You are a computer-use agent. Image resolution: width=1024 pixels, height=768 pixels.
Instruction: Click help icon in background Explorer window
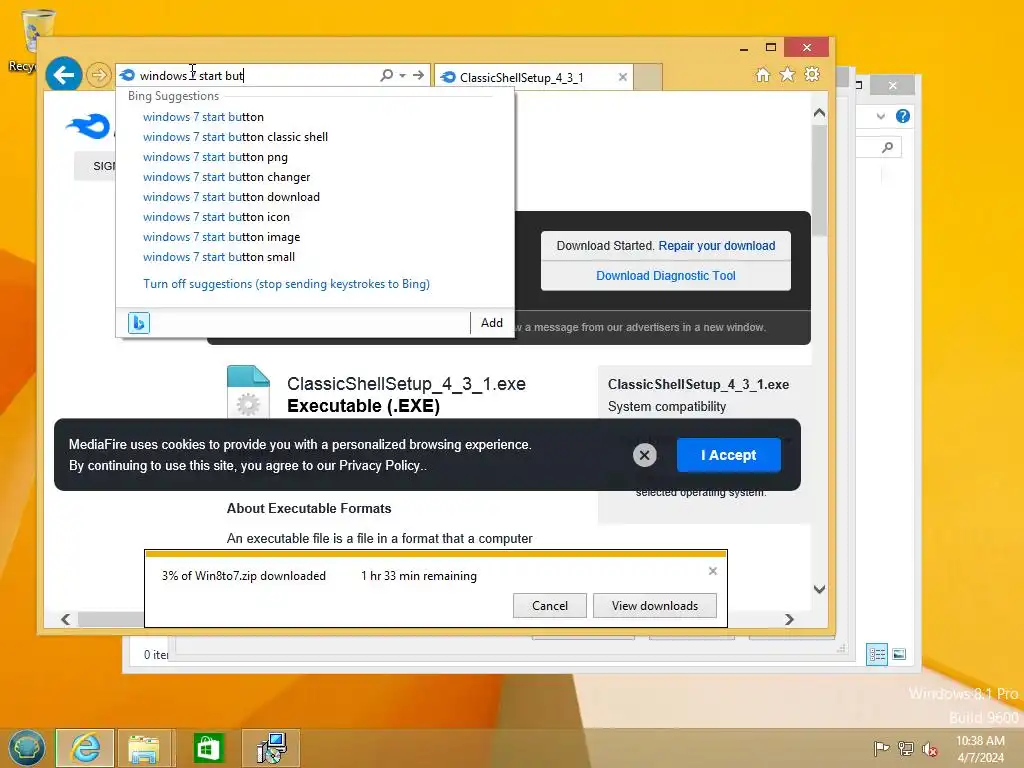click(903, 116)
